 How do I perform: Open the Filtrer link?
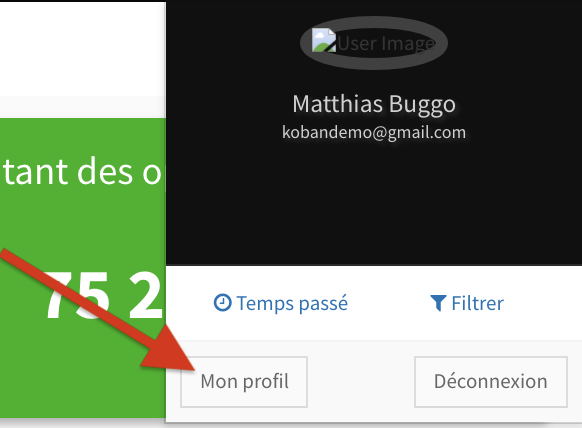pos(467,303)
